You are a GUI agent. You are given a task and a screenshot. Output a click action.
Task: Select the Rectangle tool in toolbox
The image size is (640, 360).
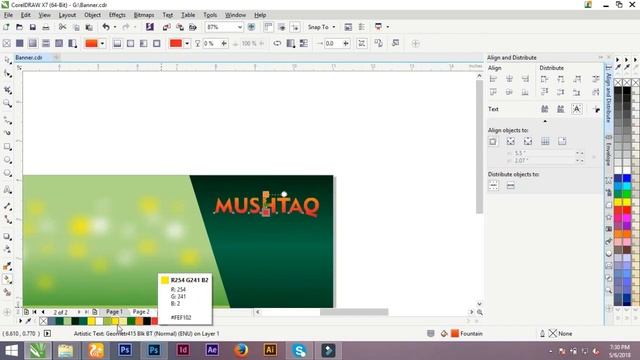[x=7, y=147]
